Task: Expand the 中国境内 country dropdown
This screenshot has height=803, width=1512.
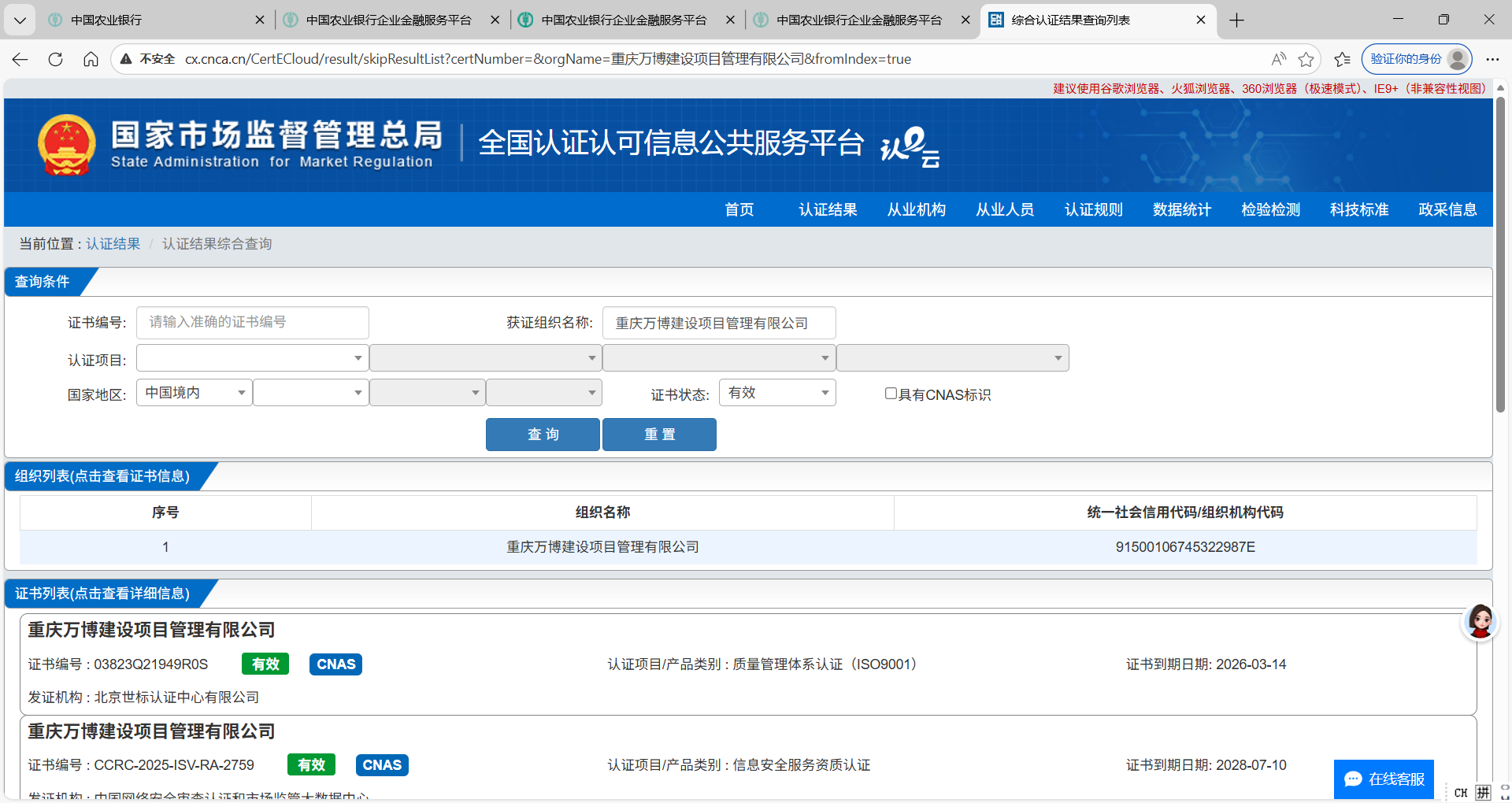Action: click(x=195, y=393)
